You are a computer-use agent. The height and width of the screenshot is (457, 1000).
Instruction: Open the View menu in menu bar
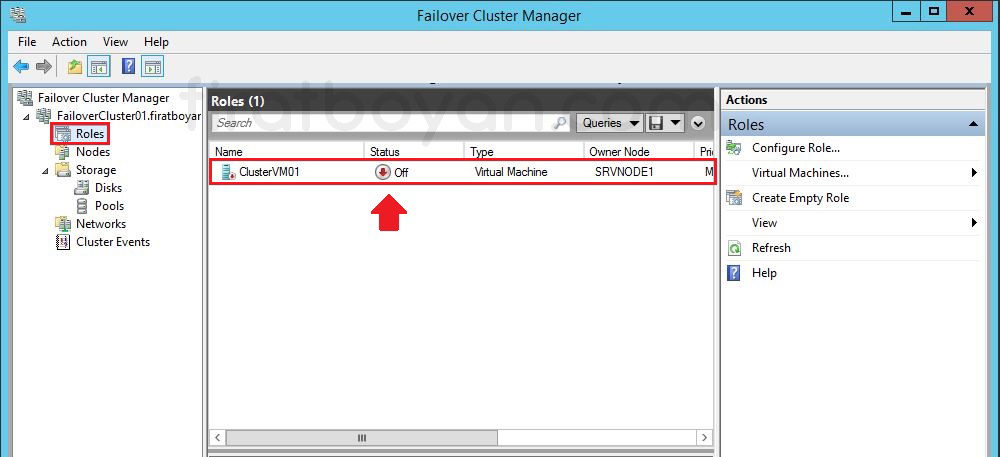(115, 41)
